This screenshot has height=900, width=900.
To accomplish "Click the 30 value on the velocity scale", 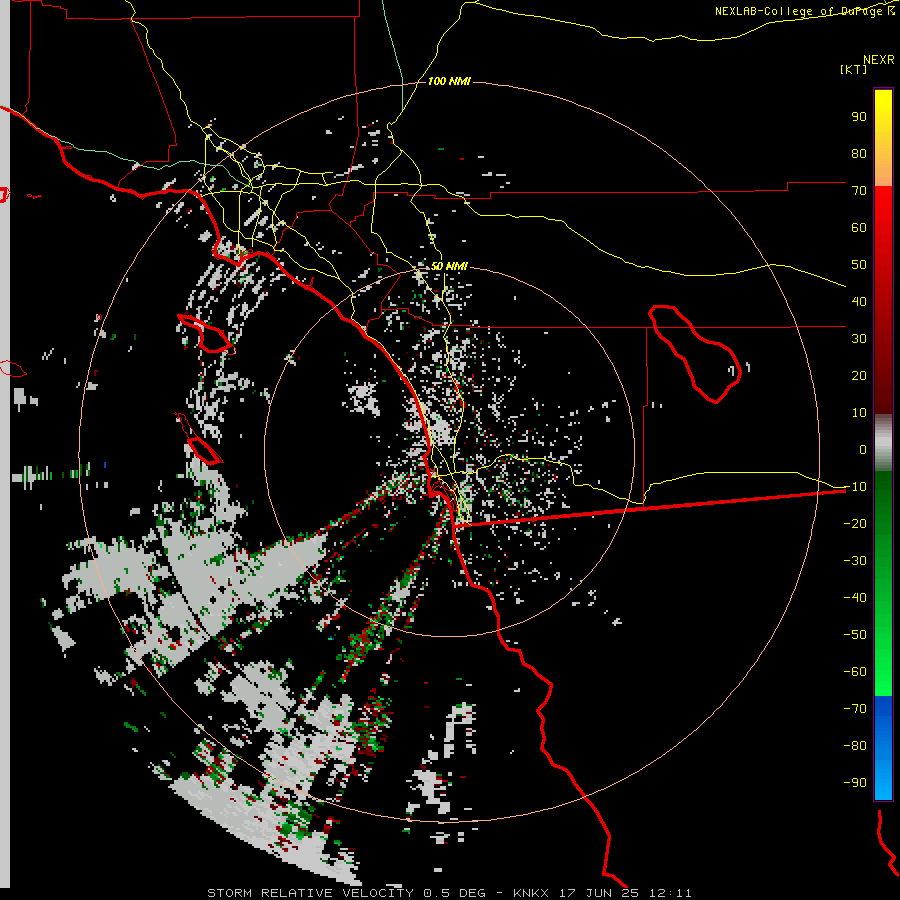I will coord(859,339).
